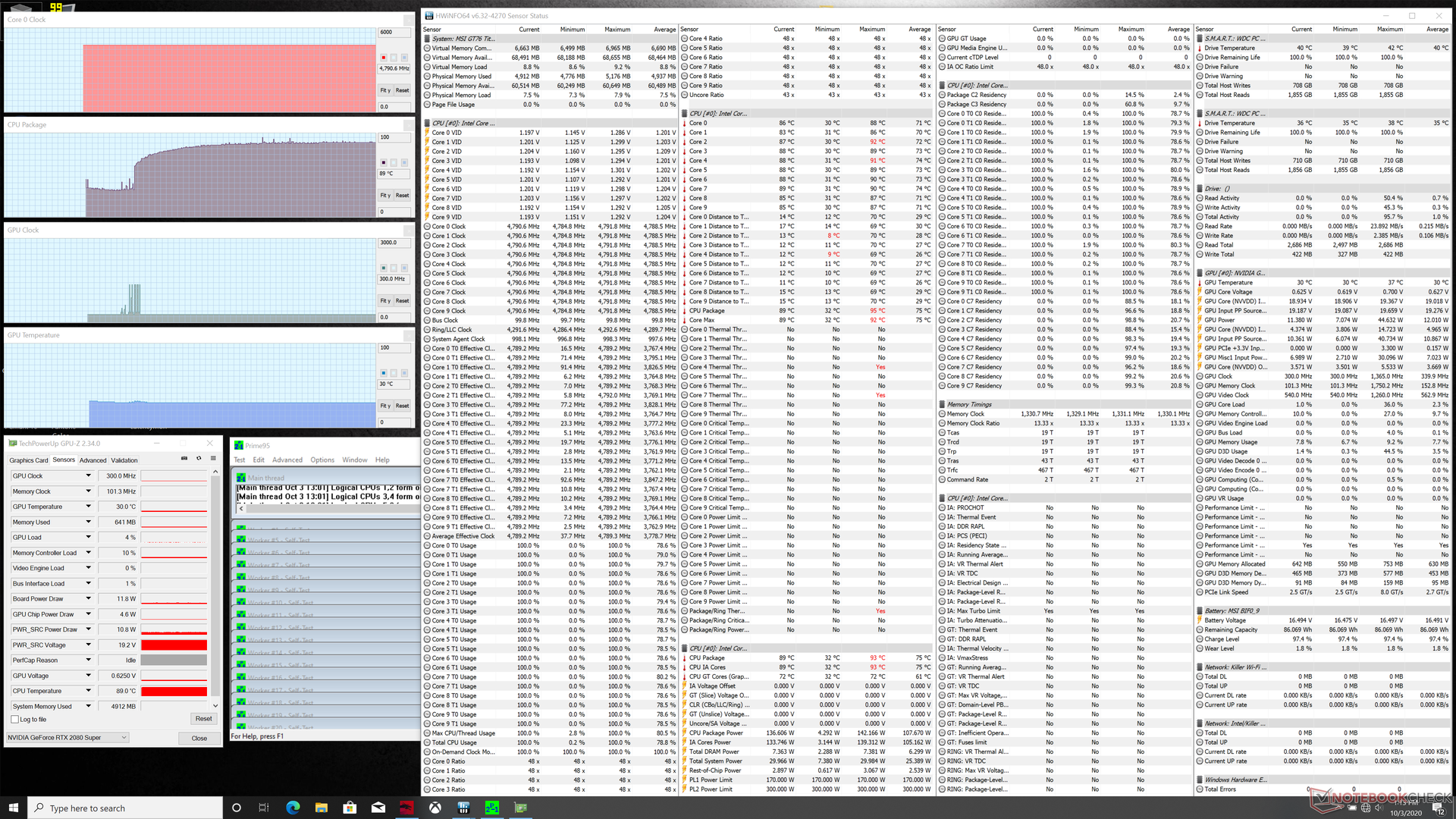Viewport: 1456px width, 819px height.
Task: Click the GPU-Z screenshot camera icon
Action: 184,459
